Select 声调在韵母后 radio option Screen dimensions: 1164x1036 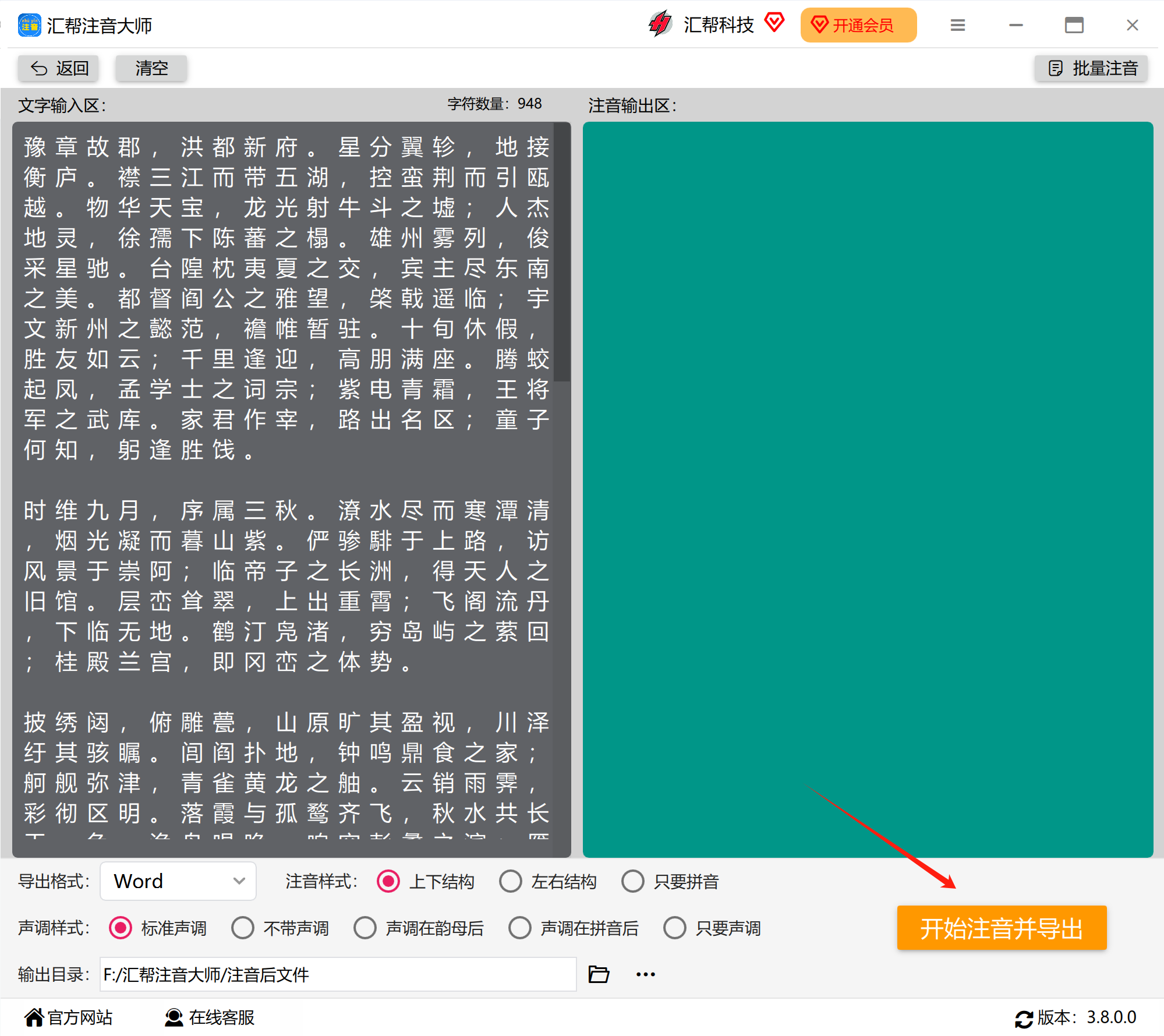365,928
